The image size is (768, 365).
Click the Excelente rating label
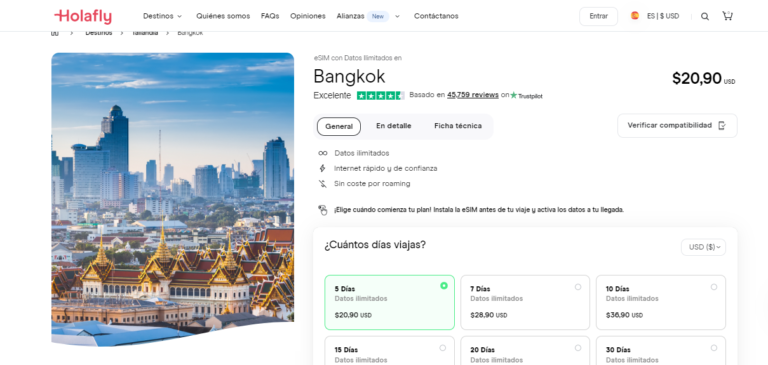click(332, 96)
